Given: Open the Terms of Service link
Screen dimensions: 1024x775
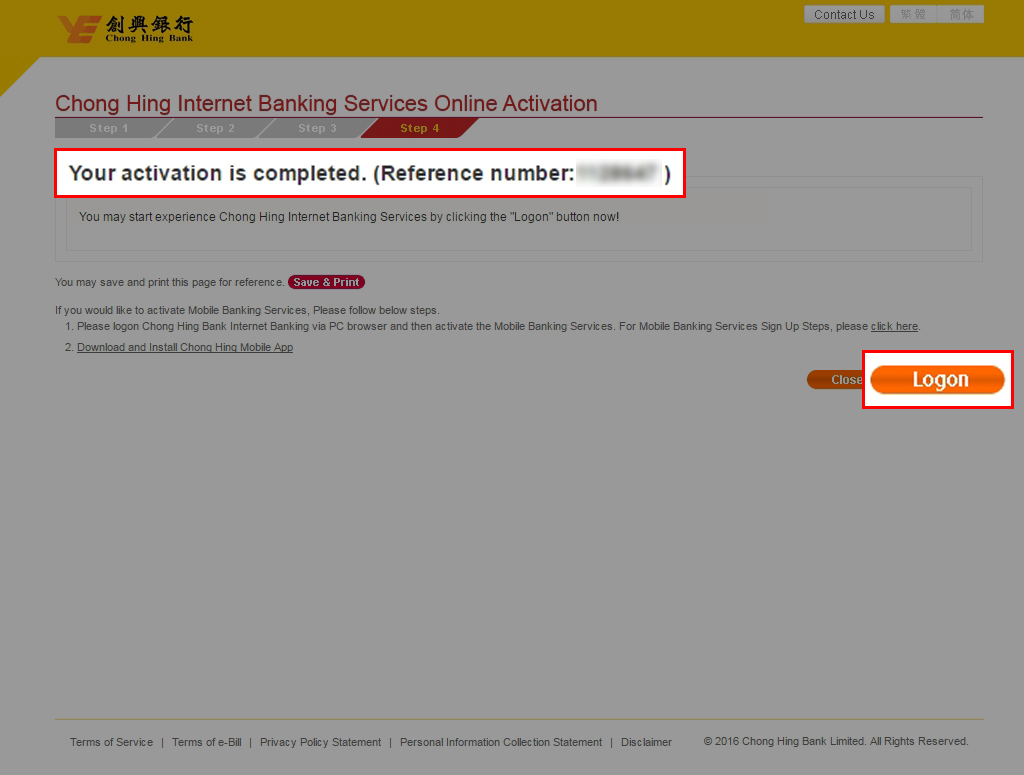Looking at the screenshot, I should (x=112, y=742).
